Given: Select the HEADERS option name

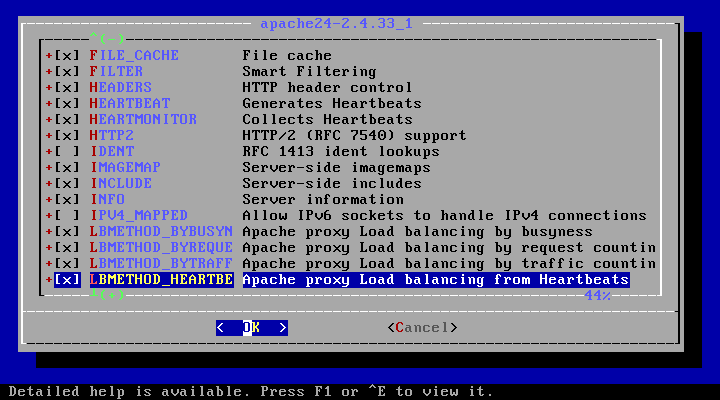Looking at the screenshot, I should [121, 88].
